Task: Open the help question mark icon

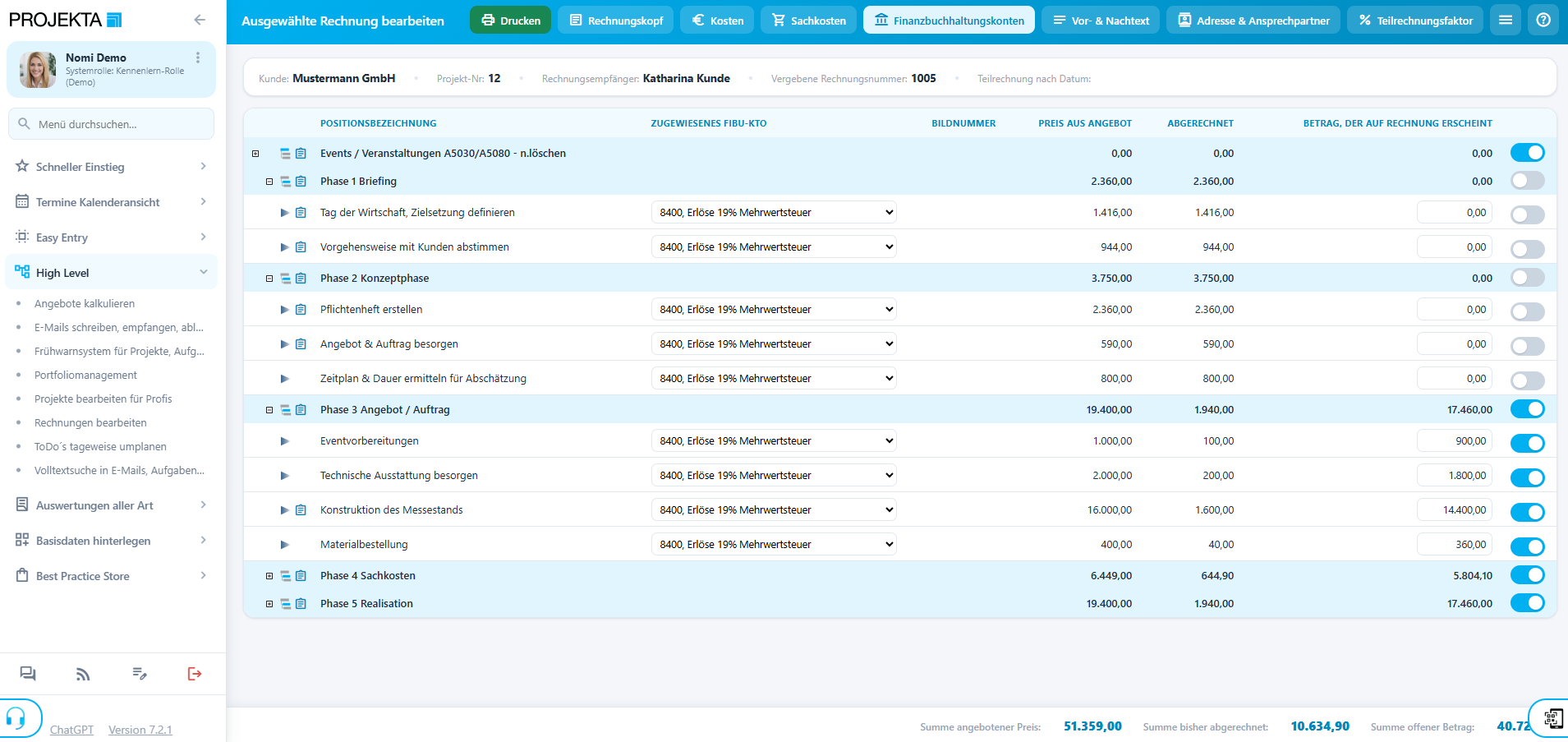Action: click(x=1543, y=20)
